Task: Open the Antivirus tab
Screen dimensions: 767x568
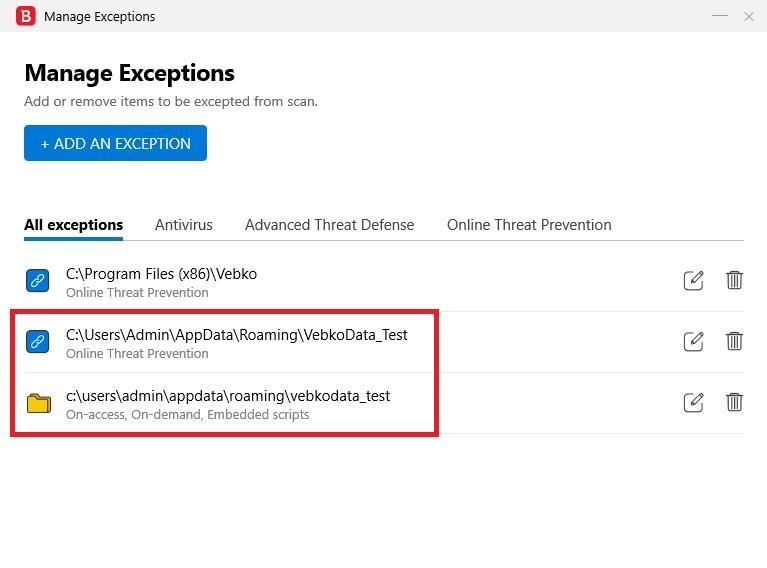Action: (x=183, y=225)
